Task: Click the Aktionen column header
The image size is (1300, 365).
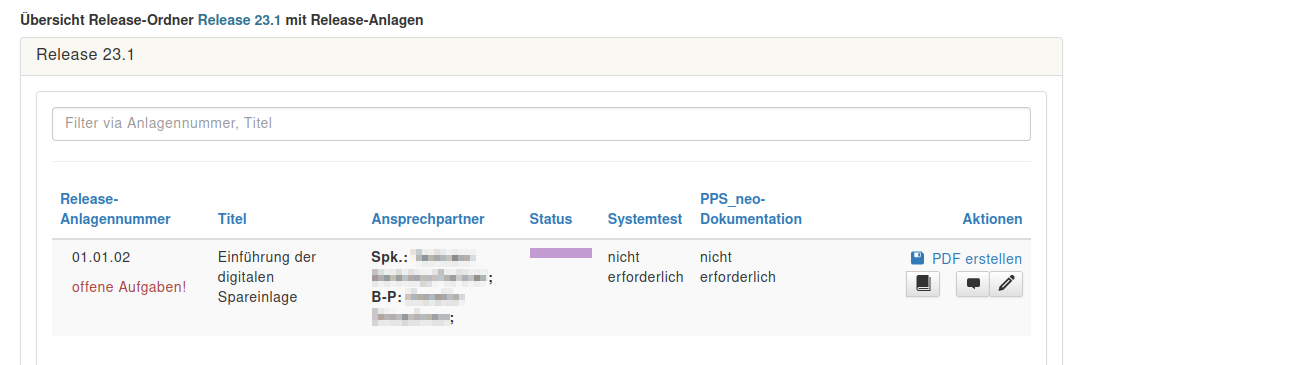Action: tap(992, 219)
